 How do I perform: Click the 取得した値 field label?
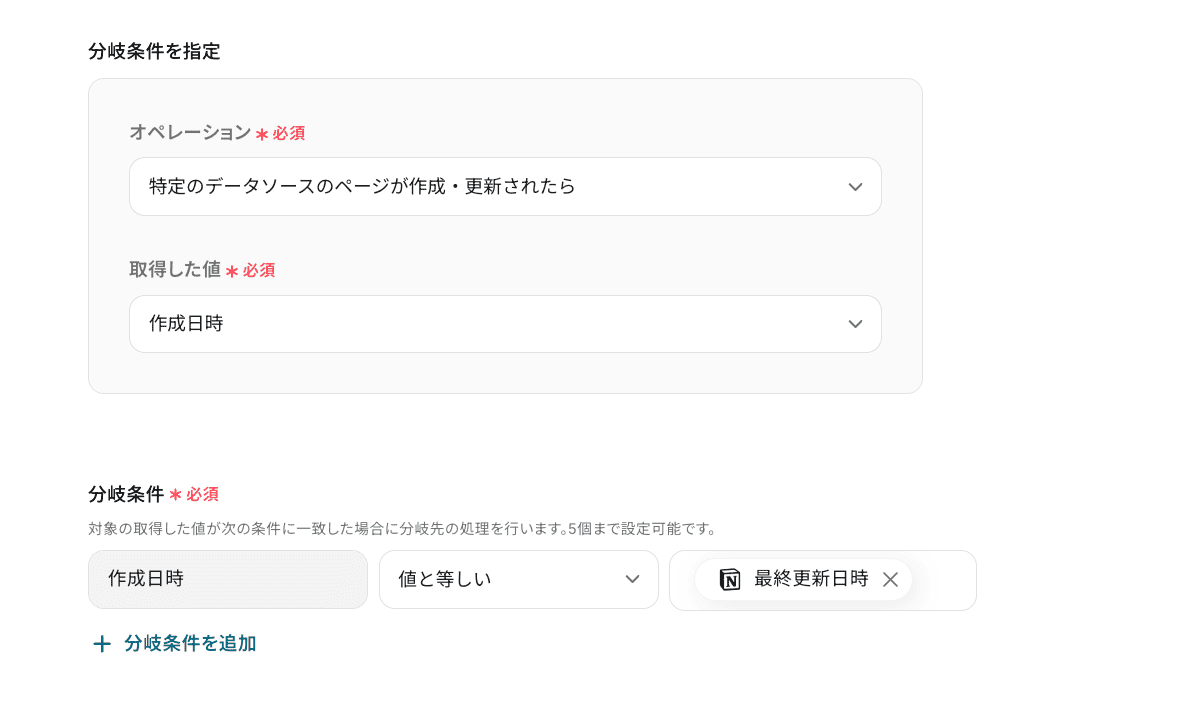pos(175,269)
